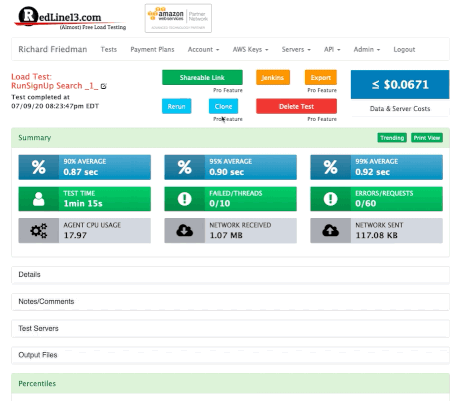Click the cloud upload Network Sent icon

pos(331,231)
